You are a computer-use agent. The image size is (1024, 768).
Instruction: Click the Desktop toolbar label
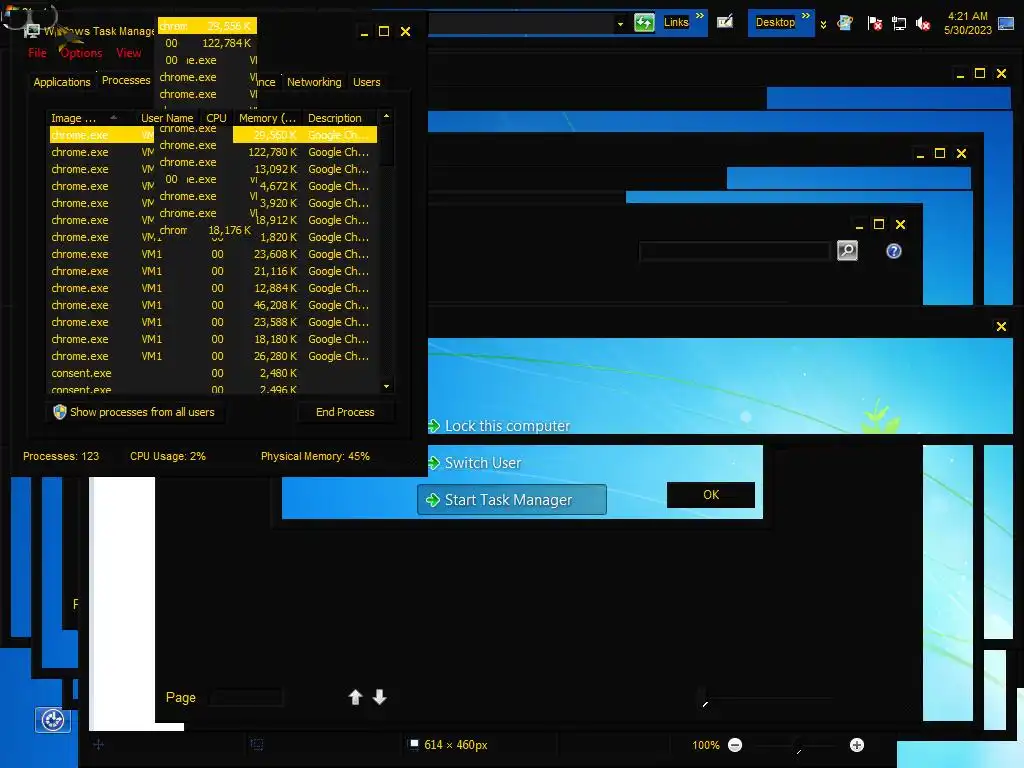tap(775, 22)
